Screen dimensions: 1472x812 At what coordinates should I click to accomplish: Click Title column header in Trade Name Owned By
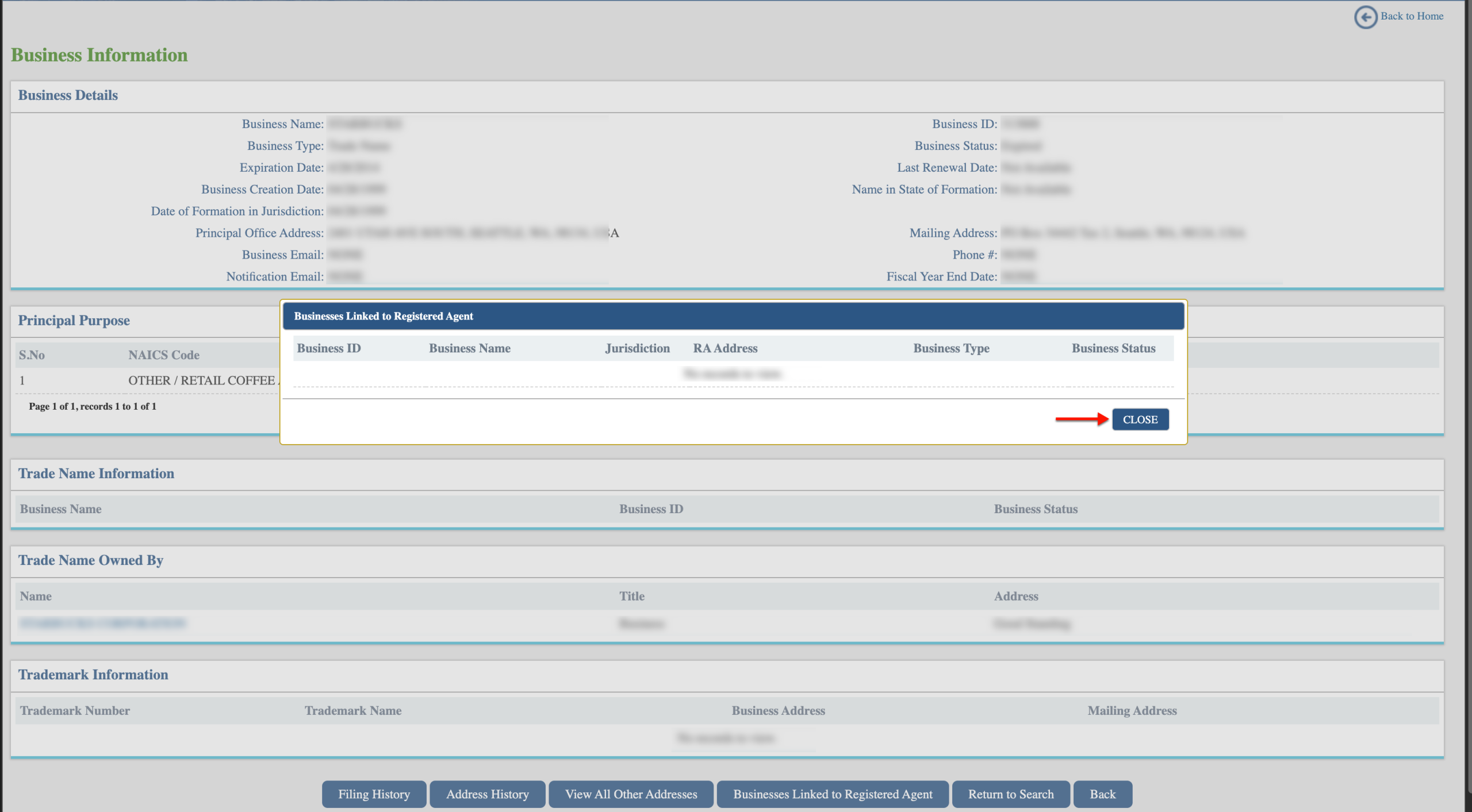tap(632, 597)
